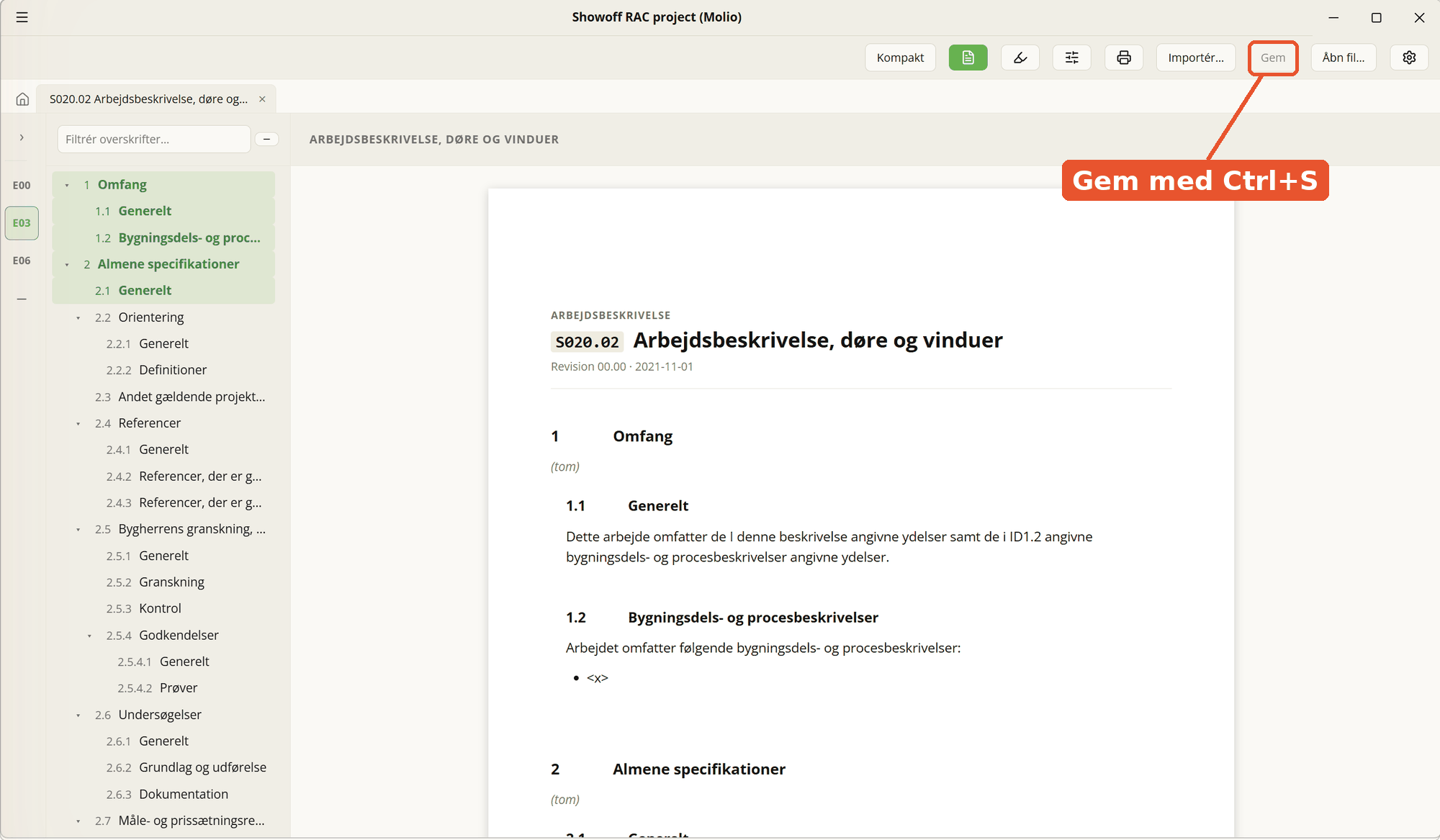Open the sliders options icon

pos(1072,58)
